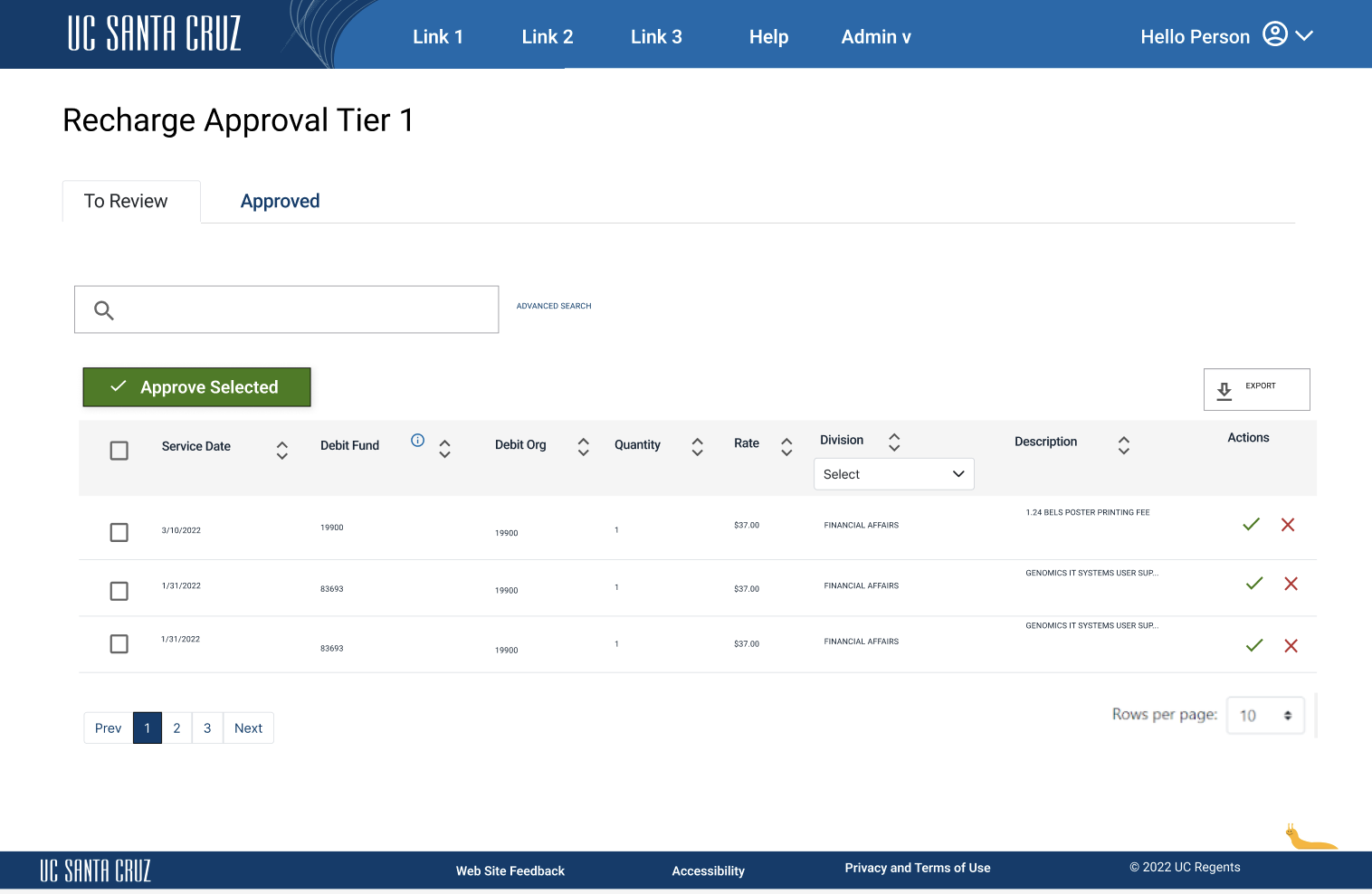The image size is (1372, 894).
Task: Click Debit Fund value 19900
Action: [x=332, y=528]
